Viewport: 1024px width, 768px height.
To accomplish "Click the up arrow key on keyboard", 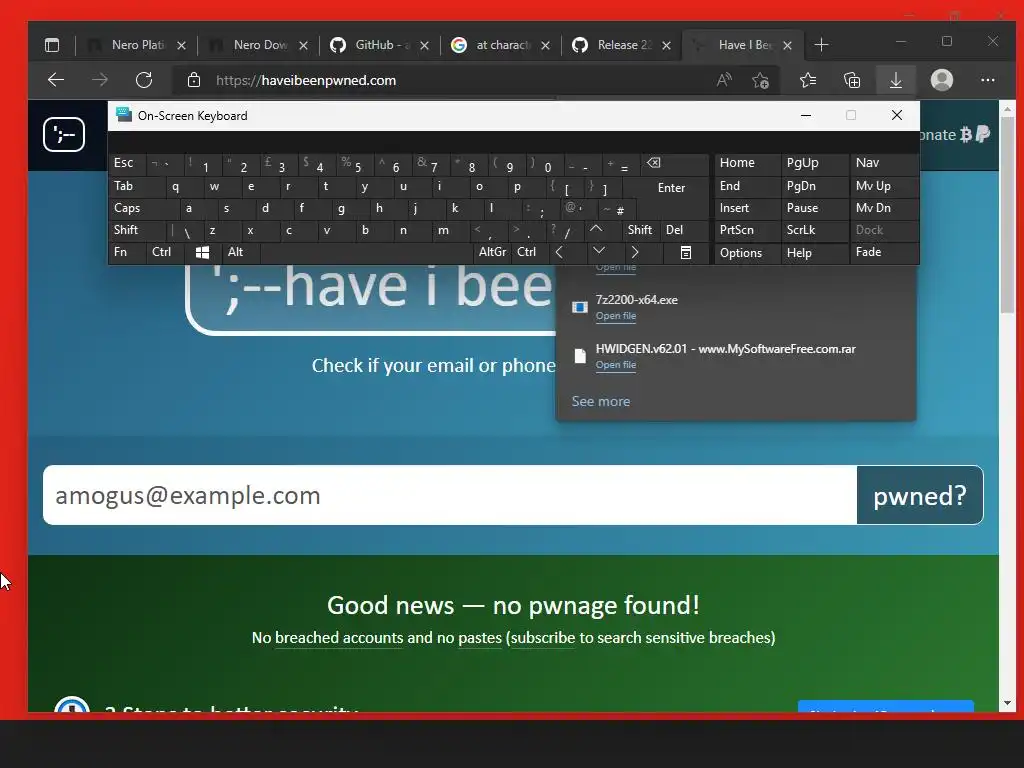I will point(596,230).
